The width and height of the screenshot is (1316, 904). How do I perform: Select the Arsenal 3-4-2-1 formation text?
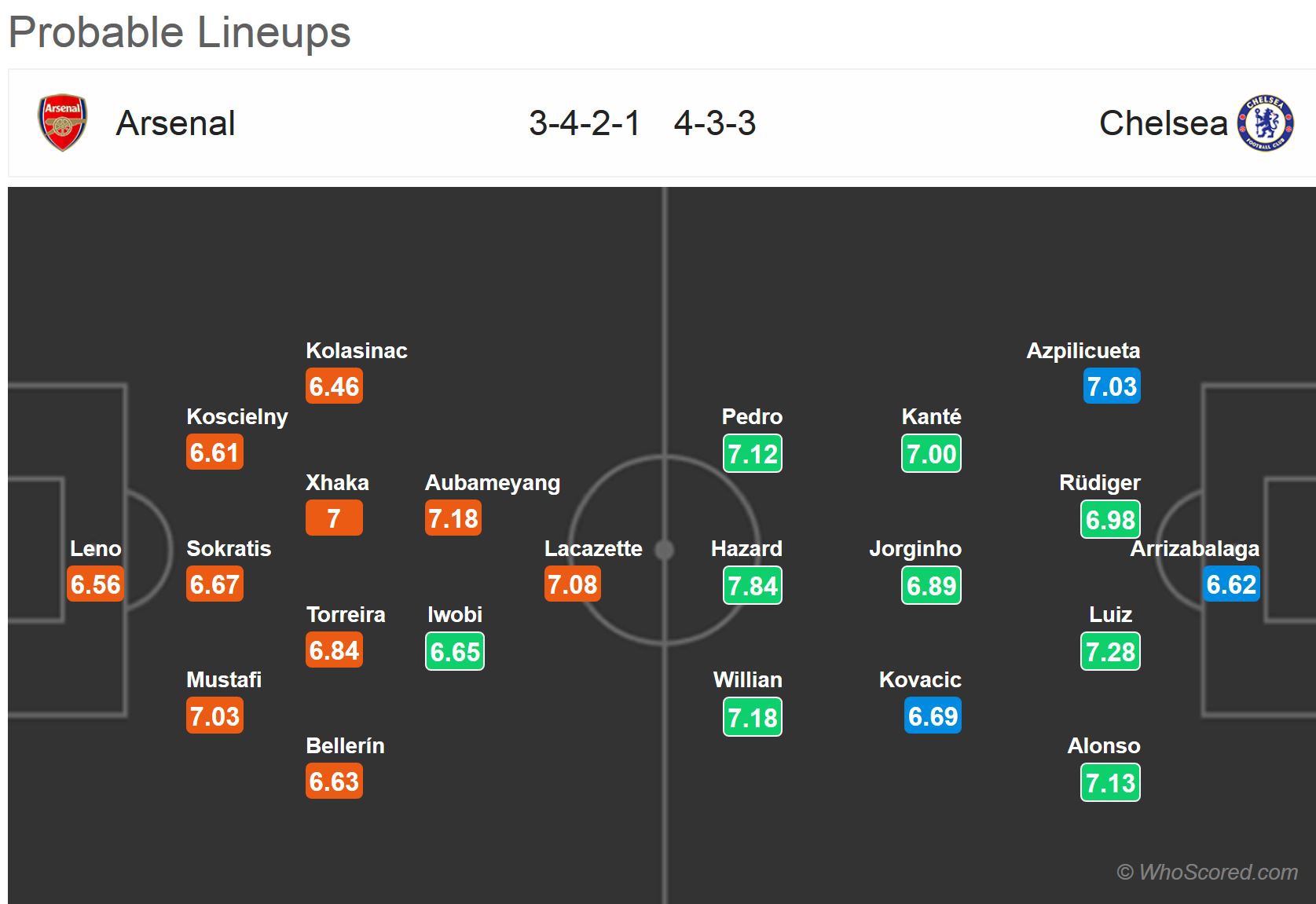click(x=585, y=123)
